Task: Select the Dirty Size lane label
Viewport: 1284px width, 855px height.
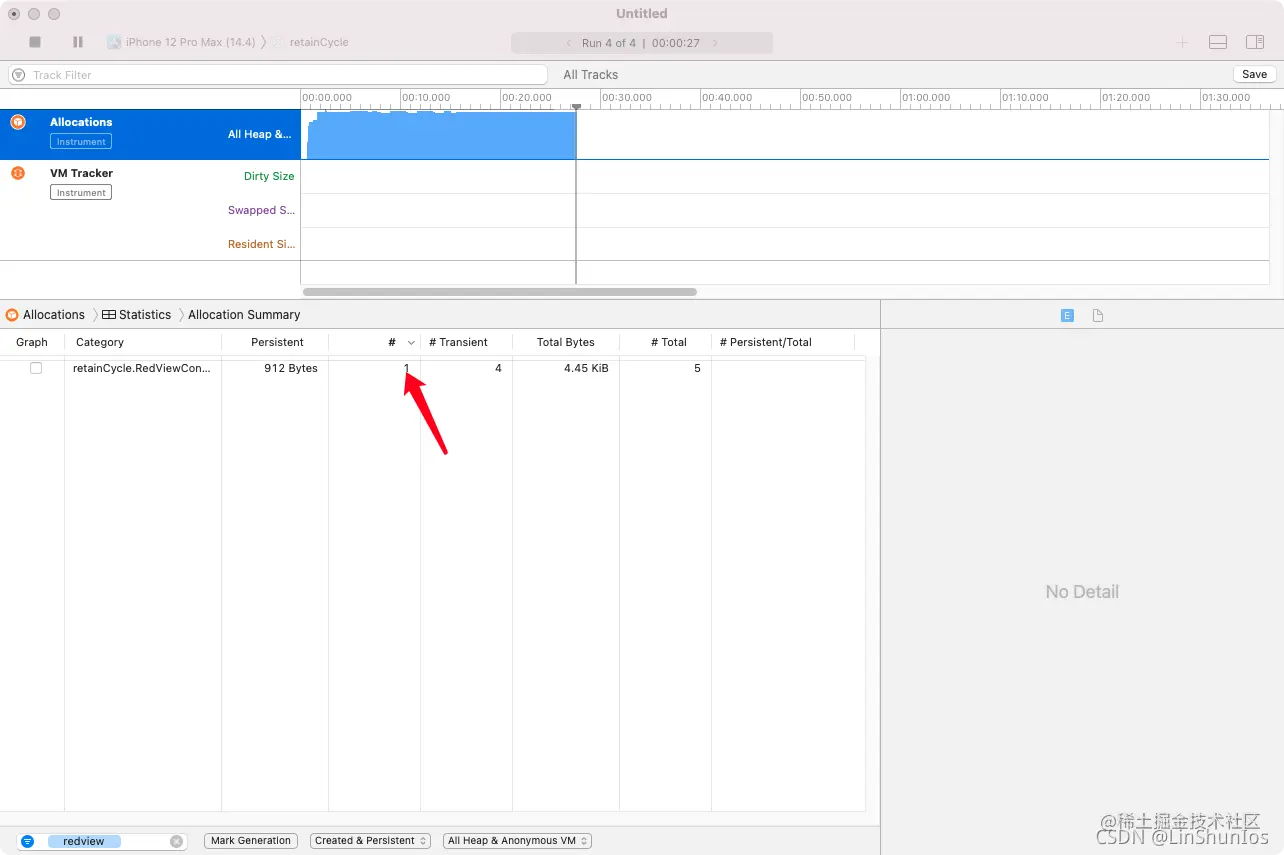Action: pyautogui.click(x=269, y=176)
